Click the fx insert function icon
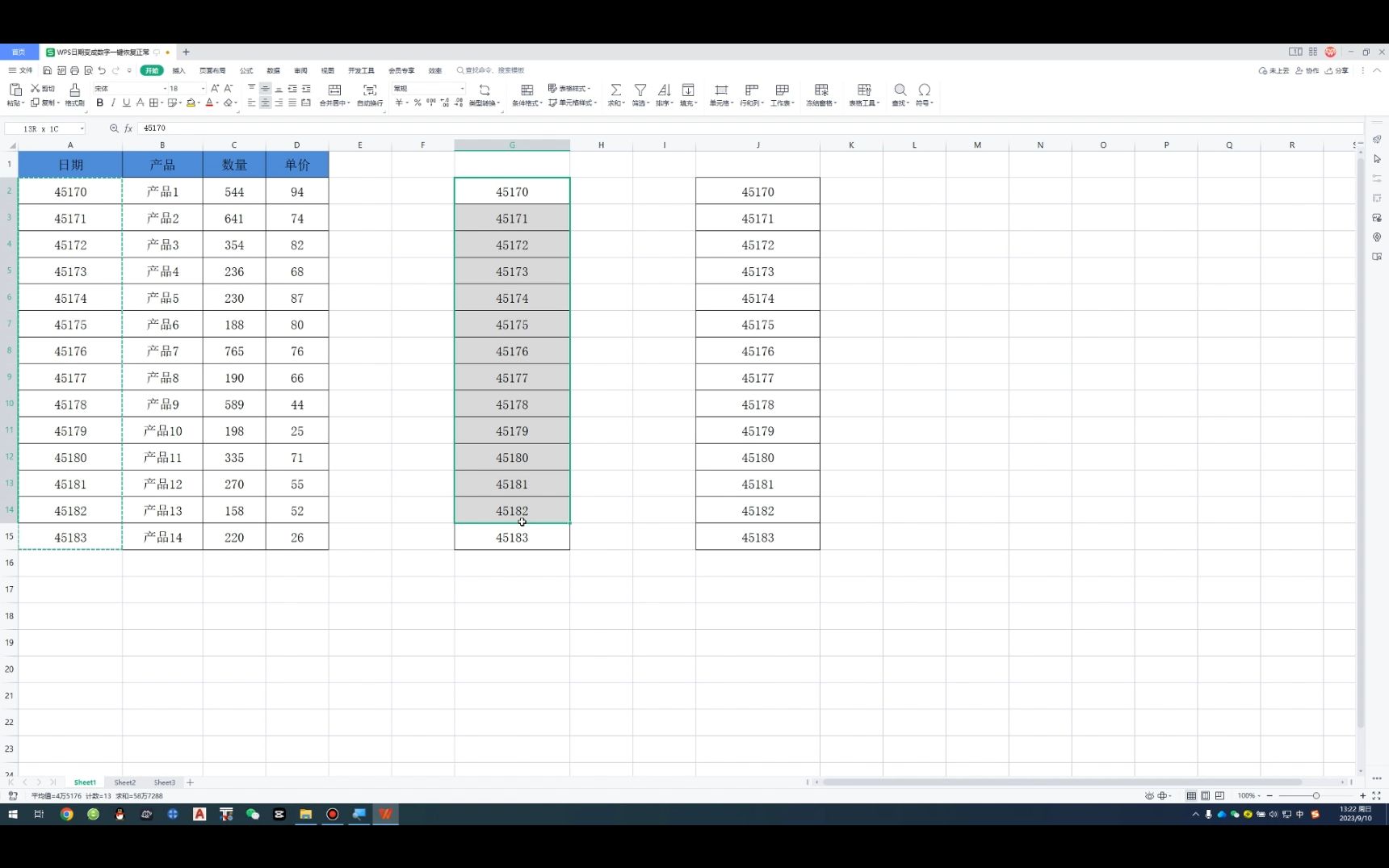1389x868 pixels. [128, 128]
